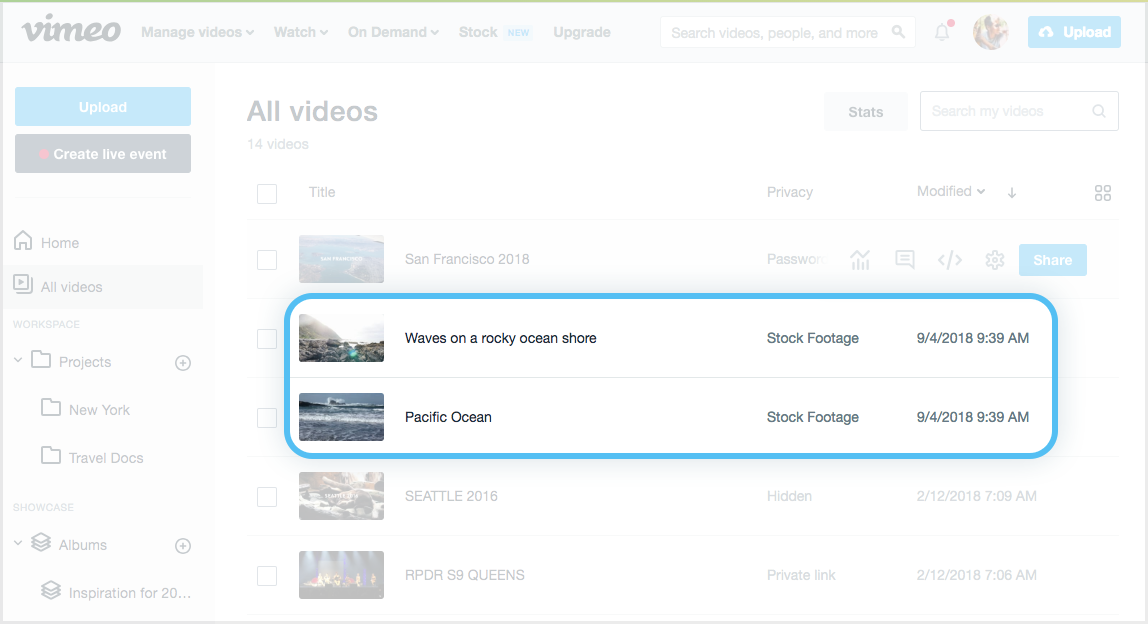Open the user profile avatar
The height and width of the screenshot is (624, 1148).
tap(991, 32)
